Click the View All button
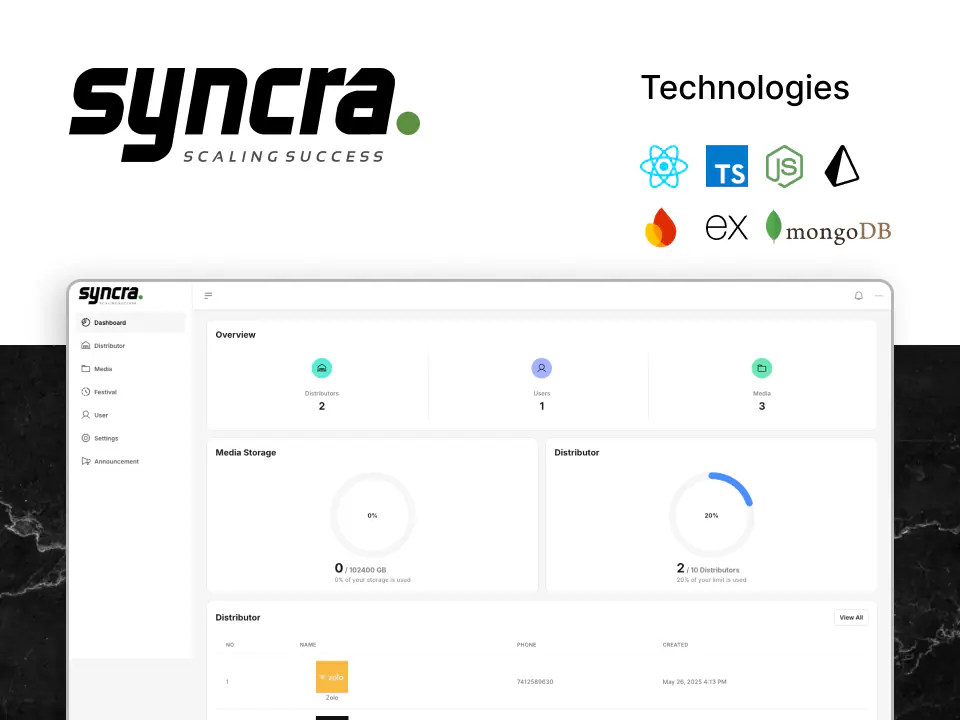 851,618
